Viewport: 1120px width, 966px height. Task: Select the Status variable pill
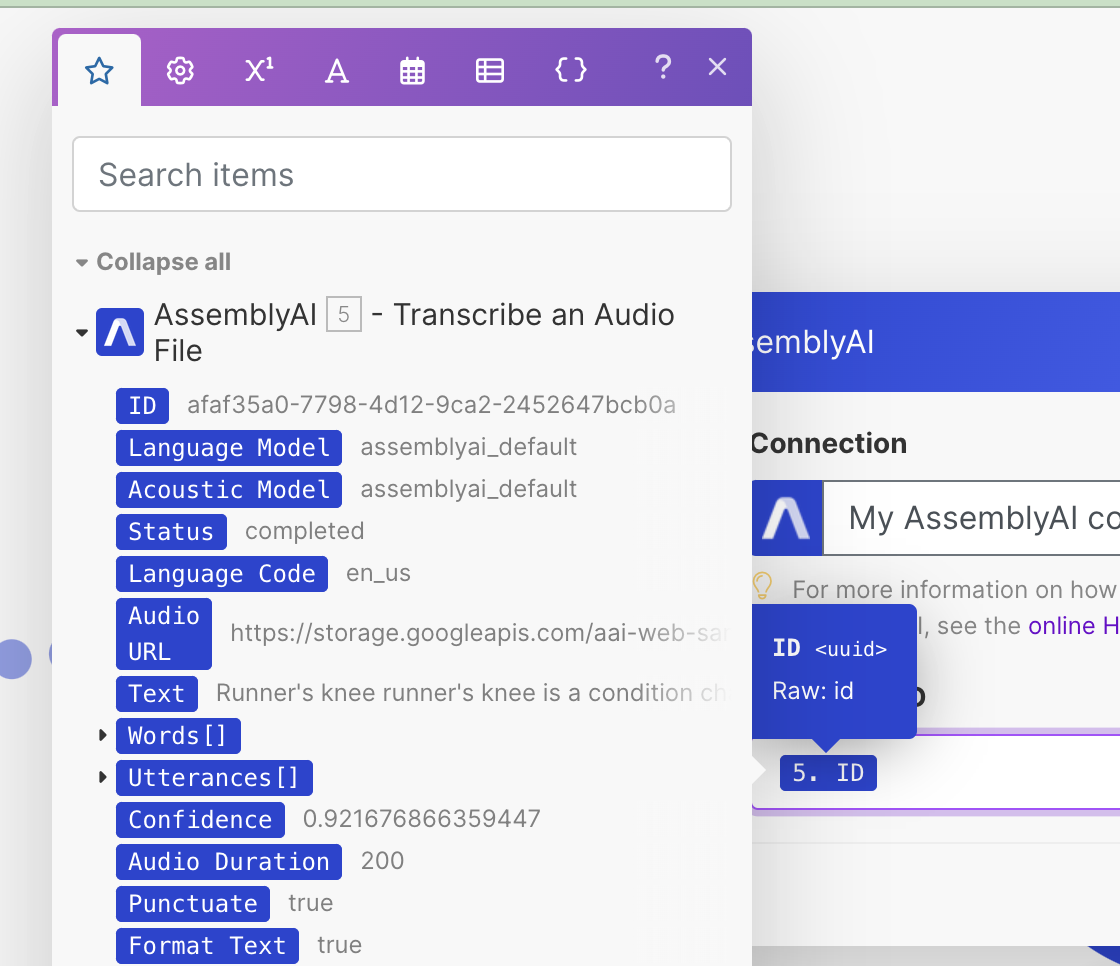(171, 531)
